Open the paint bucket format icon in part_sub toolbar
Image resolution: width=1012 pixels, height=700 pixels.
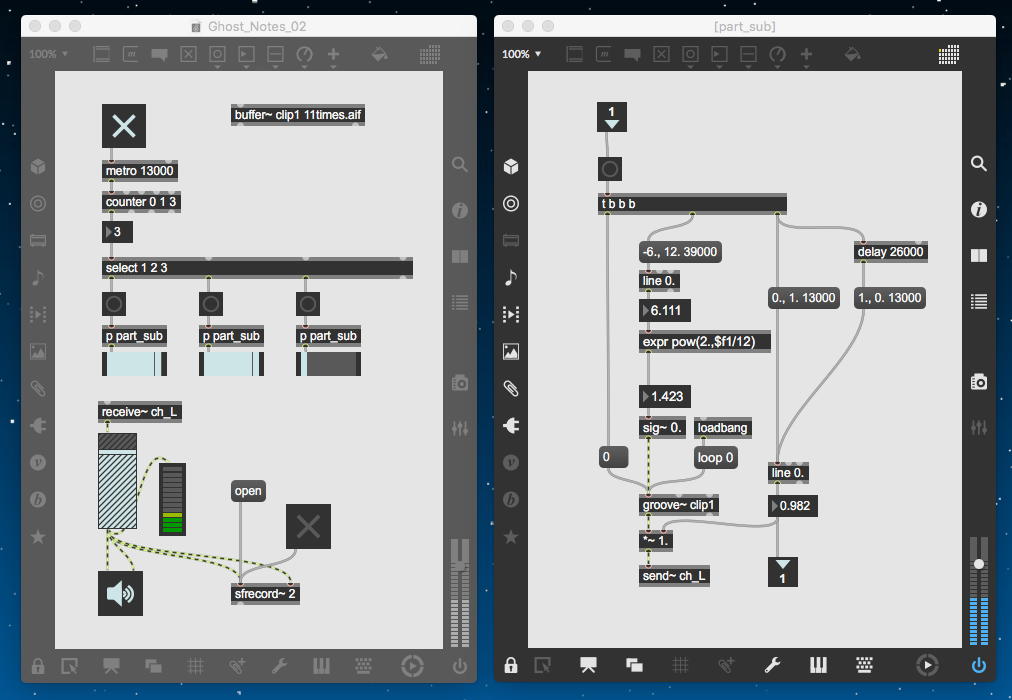(853, 55)
